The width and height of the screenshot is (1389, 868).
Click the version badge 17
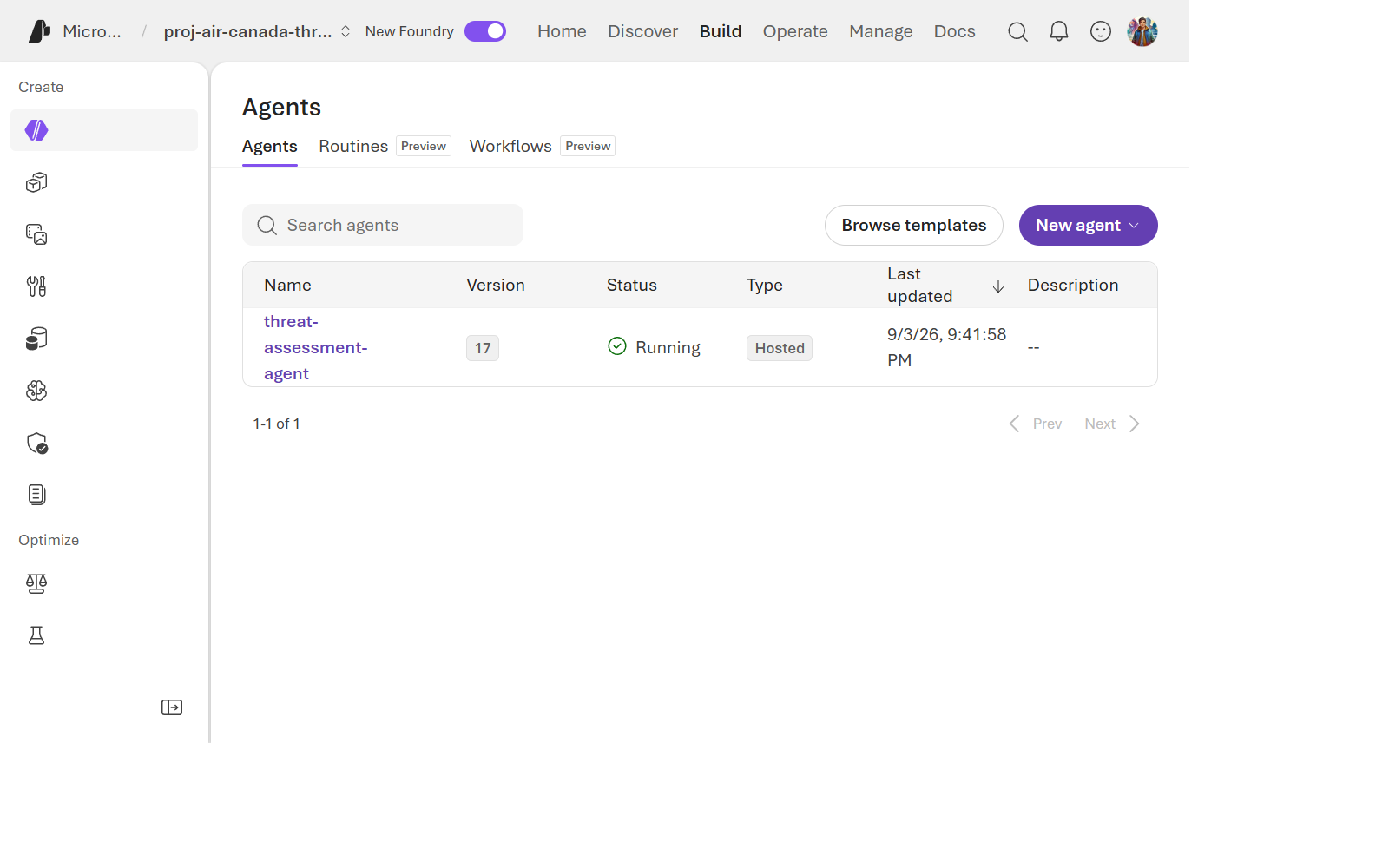coord(483,348)
